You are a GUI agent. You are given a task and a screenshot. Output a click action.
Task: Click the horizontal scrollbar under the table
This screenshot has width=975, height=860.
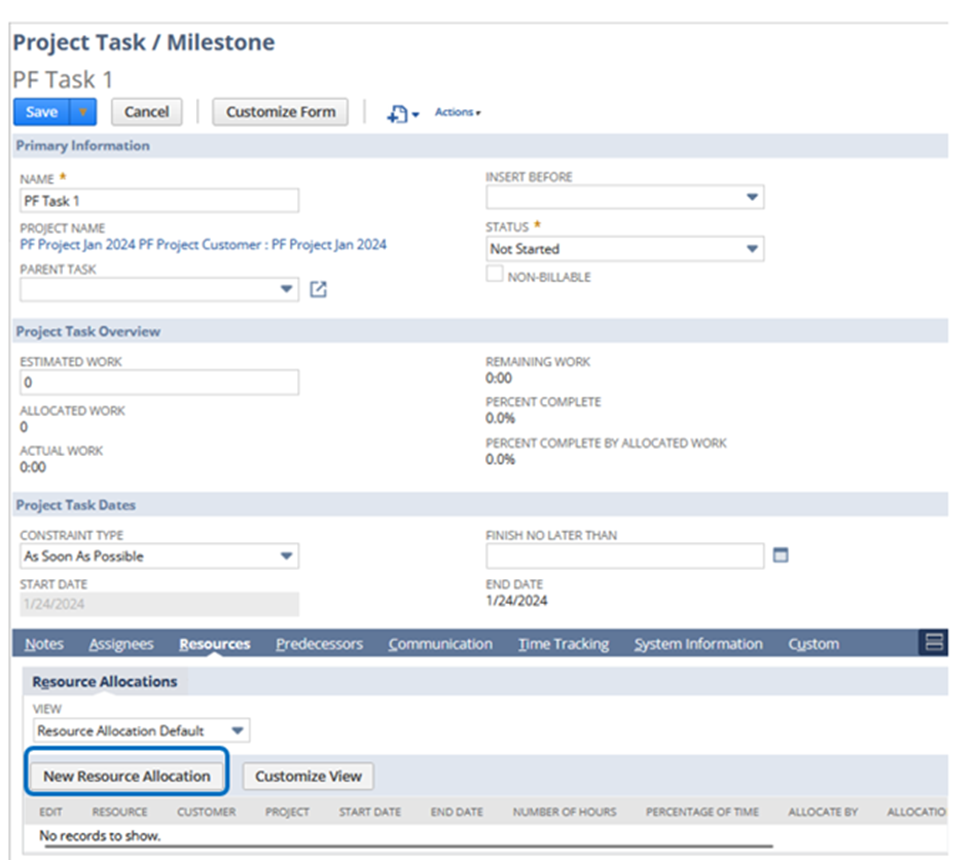(409, 846)
